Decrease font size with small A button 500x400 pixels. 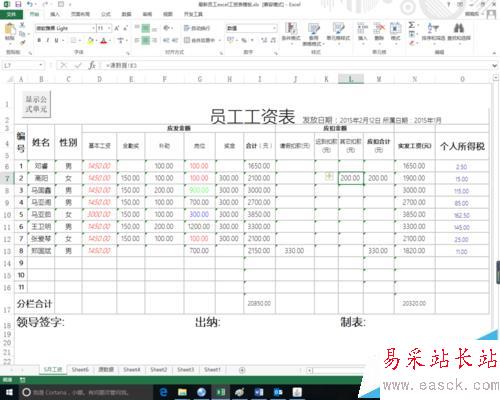click(126, 28)
